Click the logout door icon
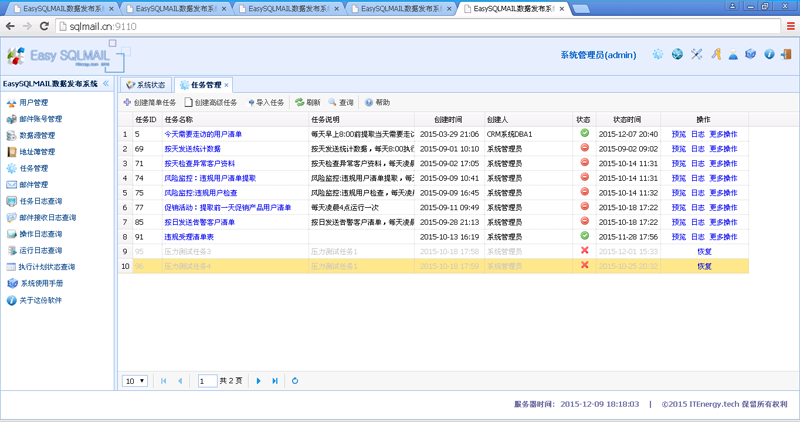 pyautogui.click(x=788, y=55)
